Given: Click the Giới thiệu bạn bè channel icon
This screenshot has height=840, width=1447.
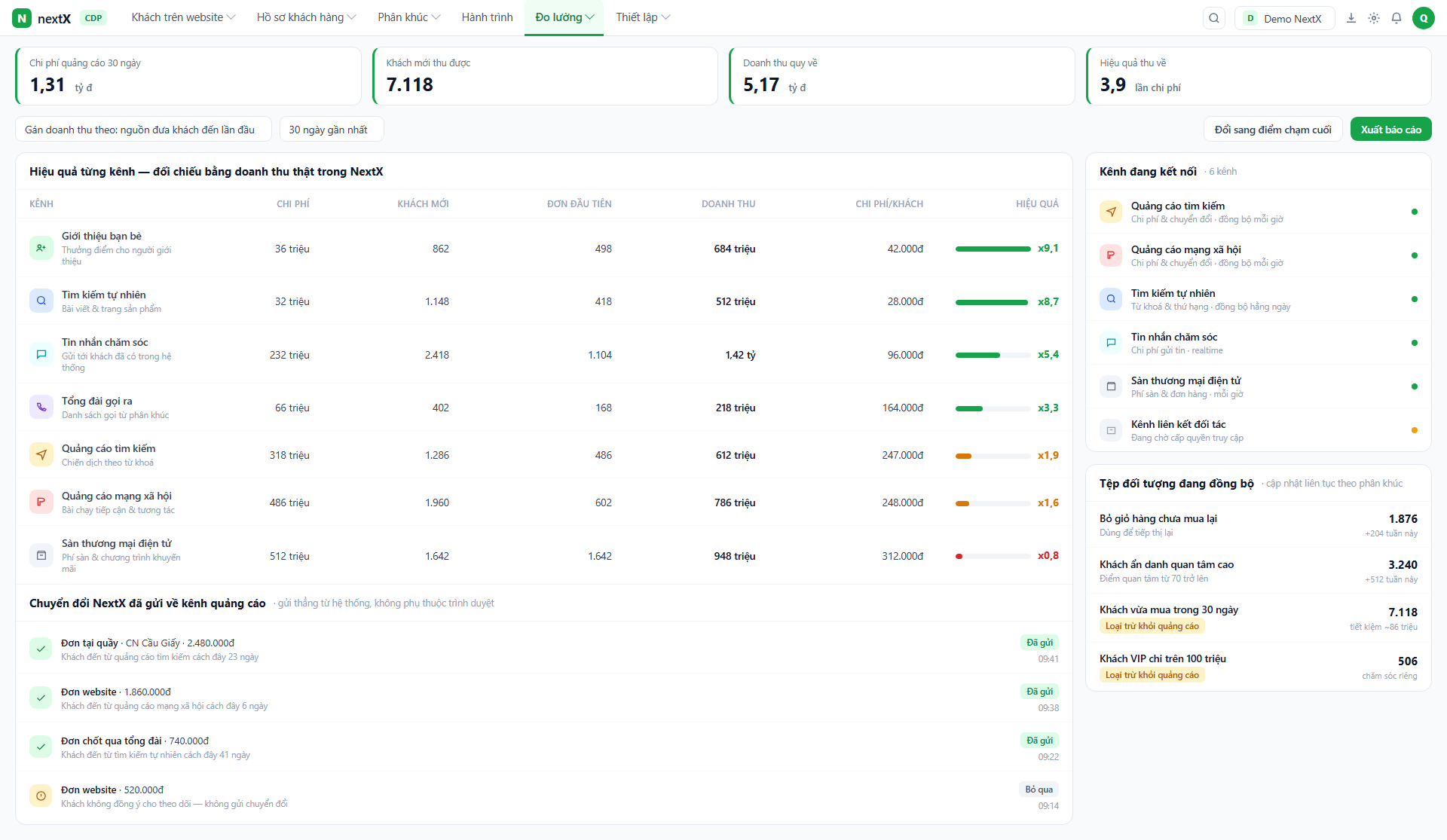Looking at the screenshot, I should pos(41,248).
